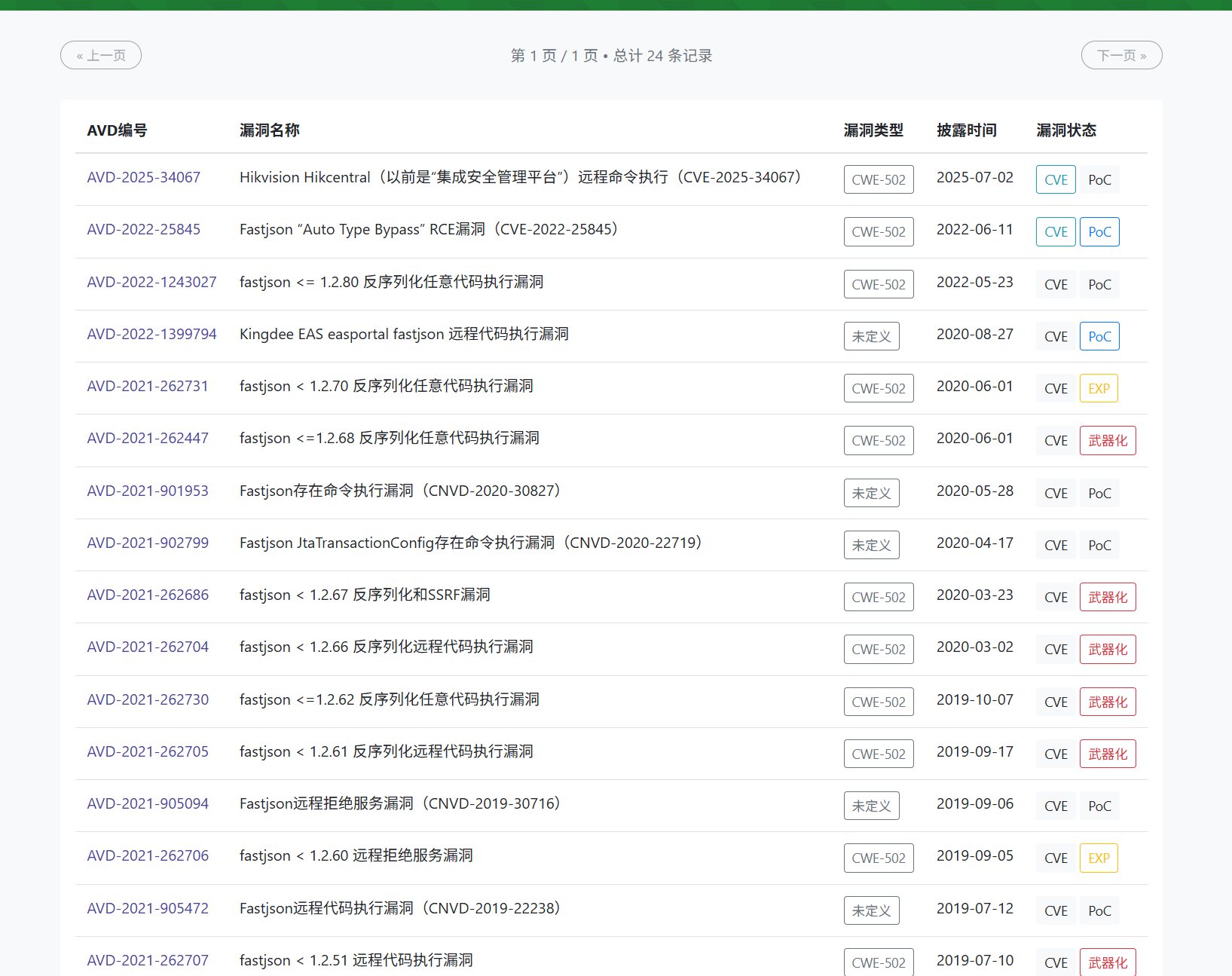Select the Kingdee EAS easportal vulnerability name
The width and height of the screenshot is (1232, 976).
(404, 334)
